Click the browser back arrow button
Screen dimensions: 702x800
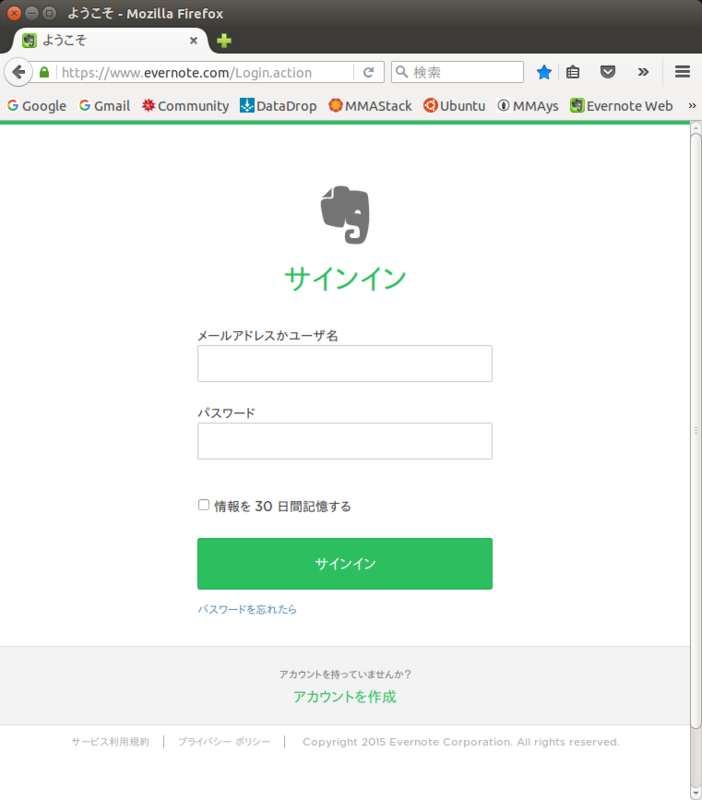pyautogui.click(x=19, y=72)
